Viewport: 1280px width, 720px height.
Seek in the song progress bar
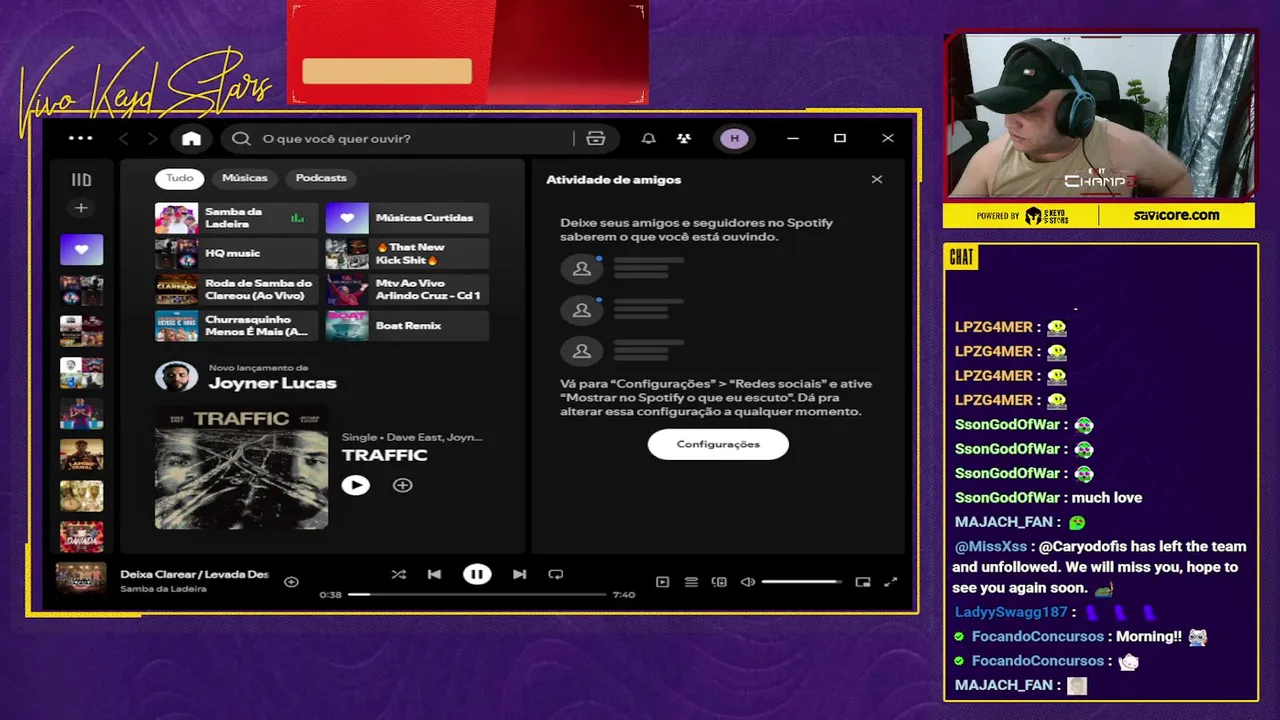pyautogui.click(x=477, y=594)
